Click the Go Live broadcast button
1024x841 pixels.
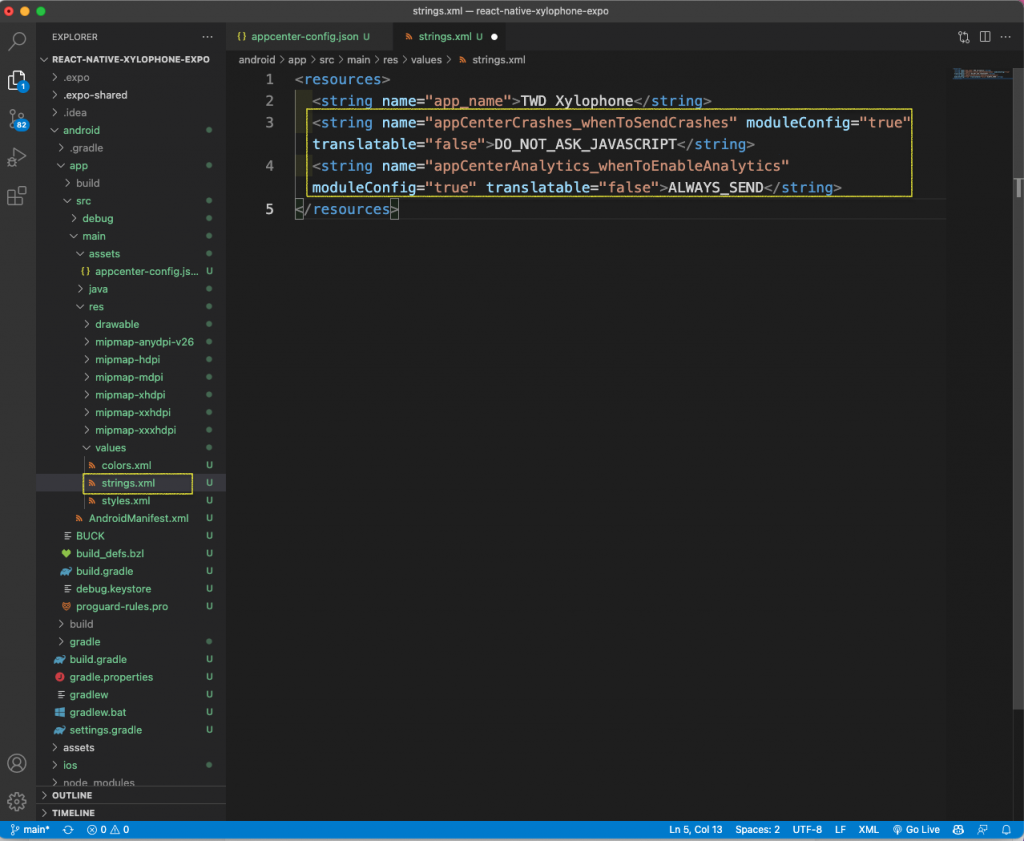(916, 830)
